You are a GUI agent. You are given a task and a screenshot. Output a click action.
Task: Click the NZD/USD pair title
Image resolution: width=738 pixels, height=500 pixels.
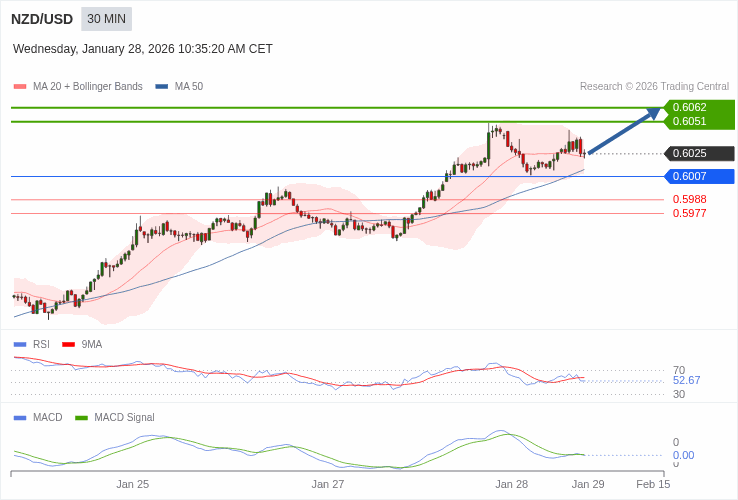(42, 19)
